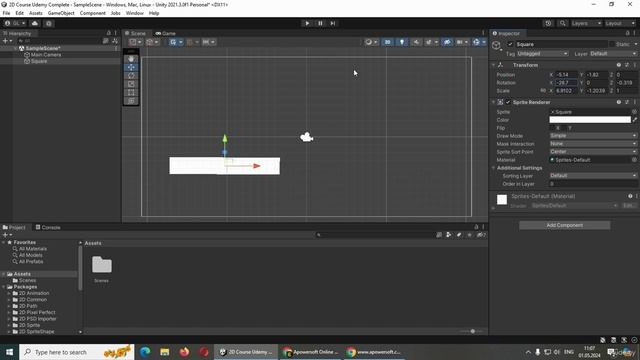The image size is (640, 360).
Task: Open the GameObject menu
Action: pos(61,13)
